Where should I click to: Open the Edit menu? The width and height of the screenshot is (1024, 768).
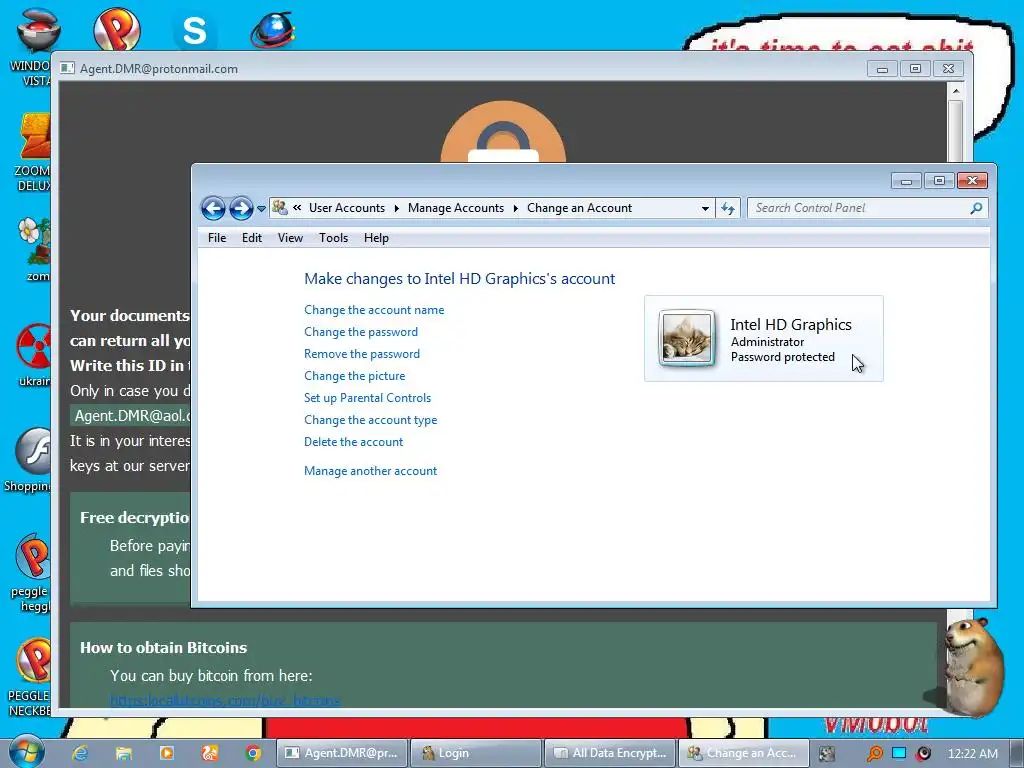click(251, 238)
